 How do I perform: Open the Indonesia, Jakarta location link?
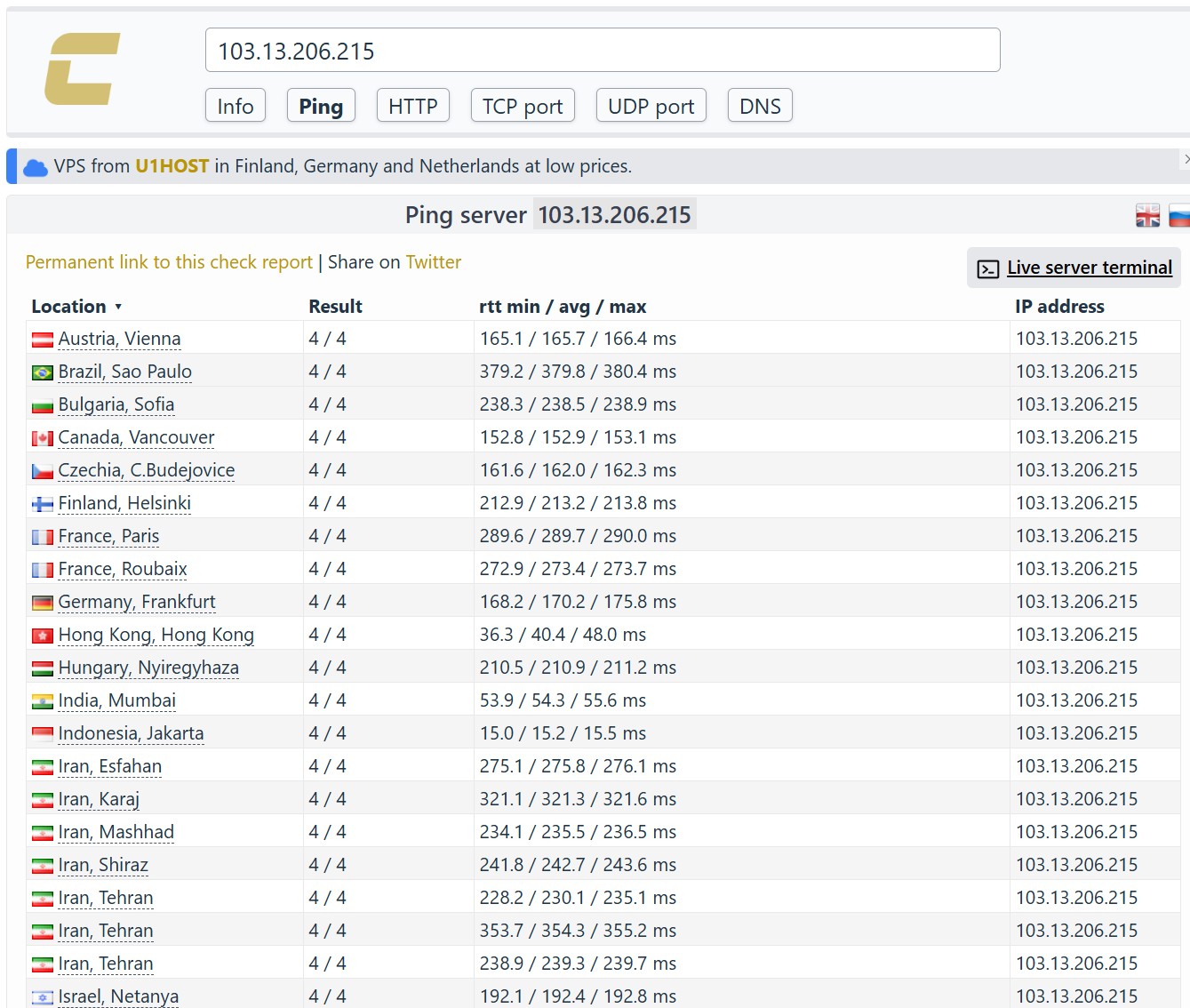[131, 733]
